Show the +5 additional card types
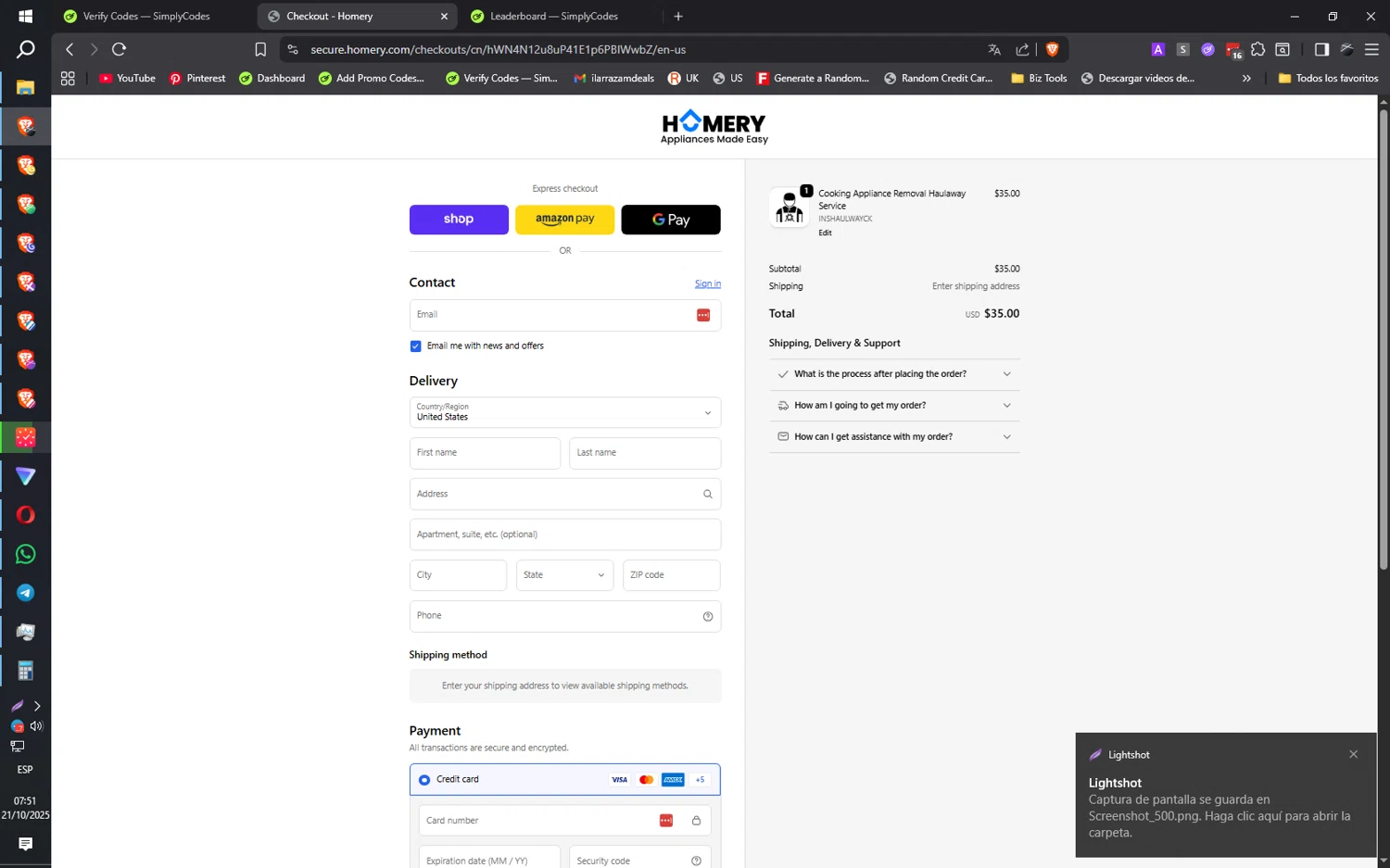 click(x=701, y=780)
